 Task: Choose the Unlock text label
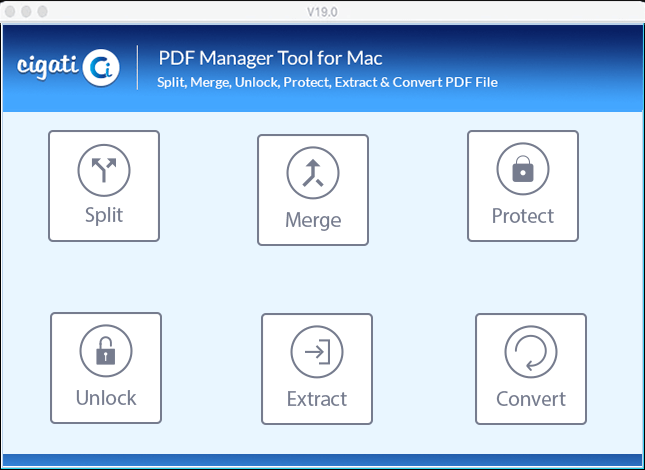[x=106, y=398]
